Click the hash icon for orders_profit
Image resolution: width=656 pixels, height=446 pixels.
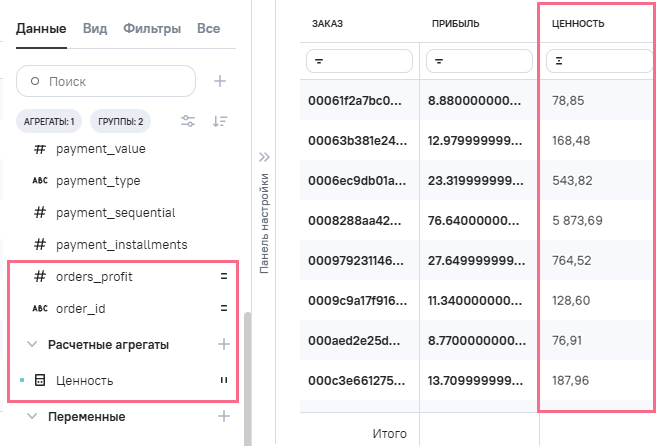40,277
